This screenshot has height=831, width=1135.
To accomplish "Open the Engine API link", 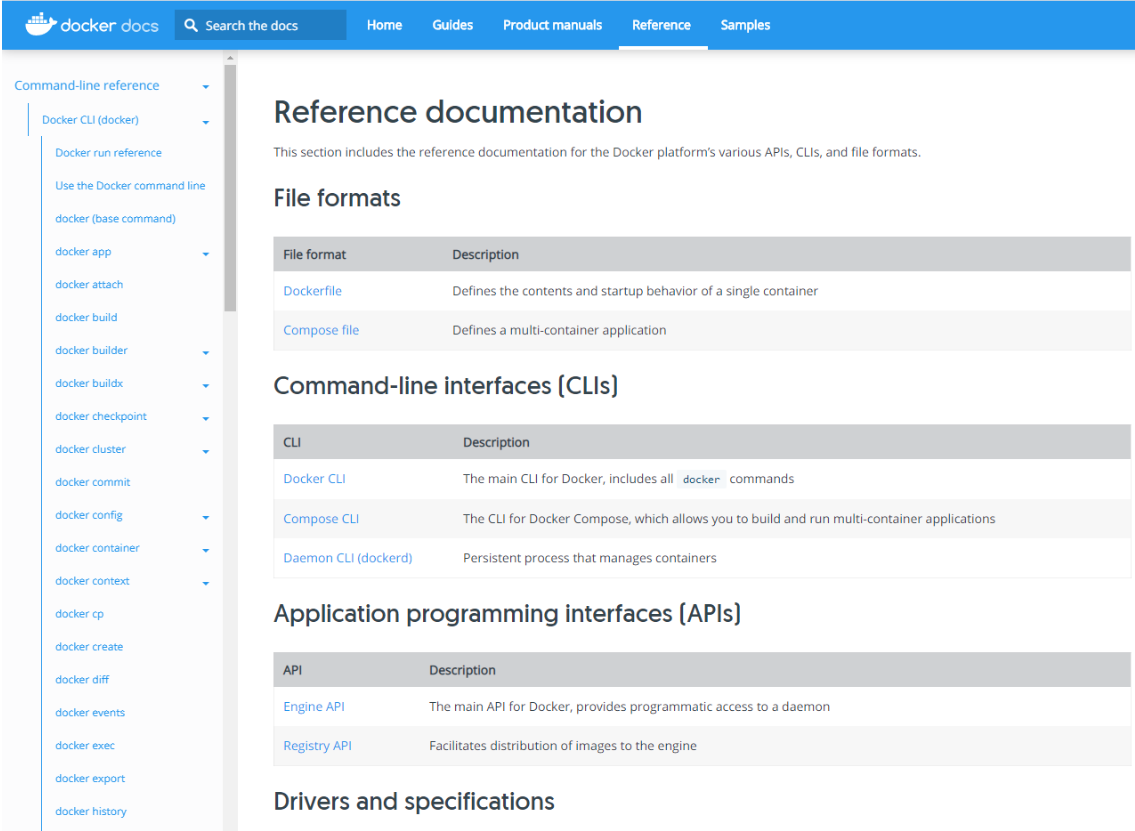I will (313, 706).
